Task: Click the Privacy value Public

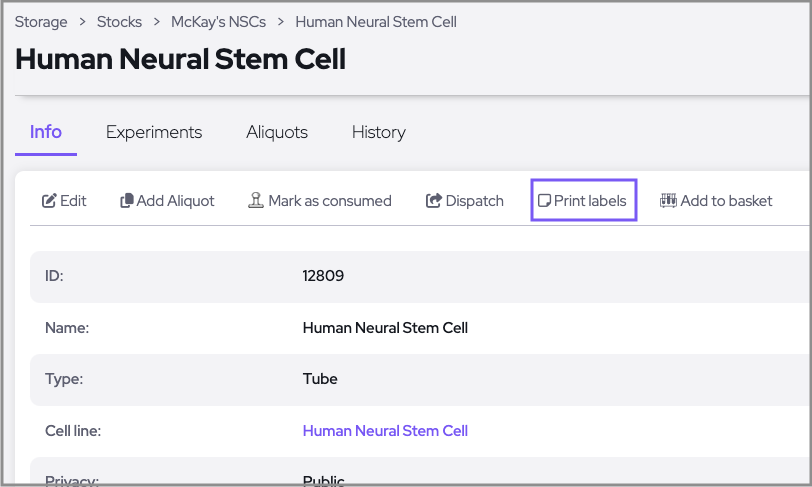Action: point(324,481)
